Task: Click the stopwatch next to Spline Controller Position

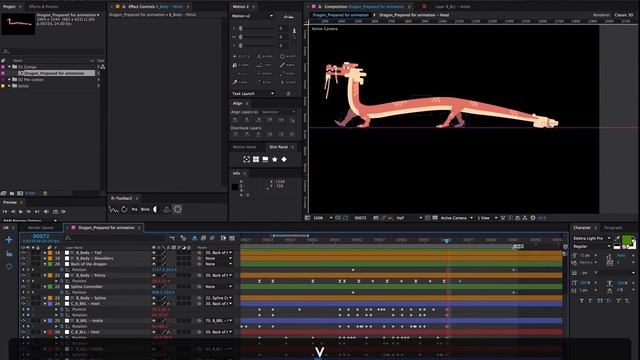Action: click(62, 293)
